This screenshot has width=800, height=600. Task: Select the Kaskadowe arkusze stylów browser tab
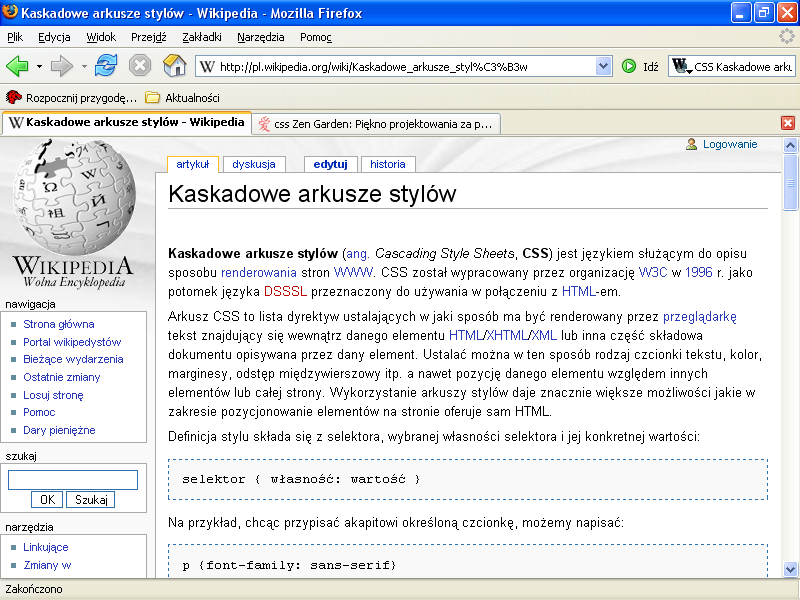tap(127, 123)
